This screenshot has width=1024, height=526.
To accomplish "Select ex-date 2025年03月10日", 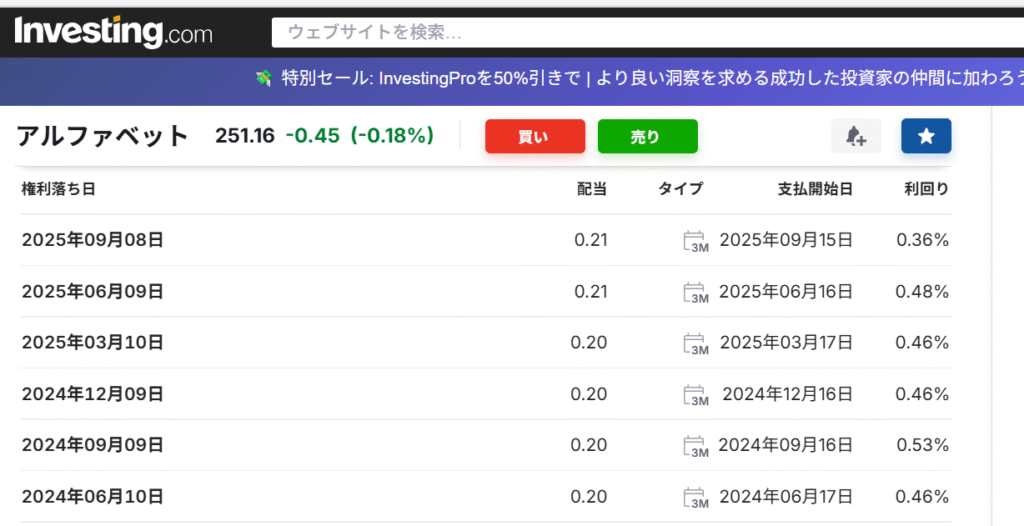I will pyautogui.click(x=93, y=343).
